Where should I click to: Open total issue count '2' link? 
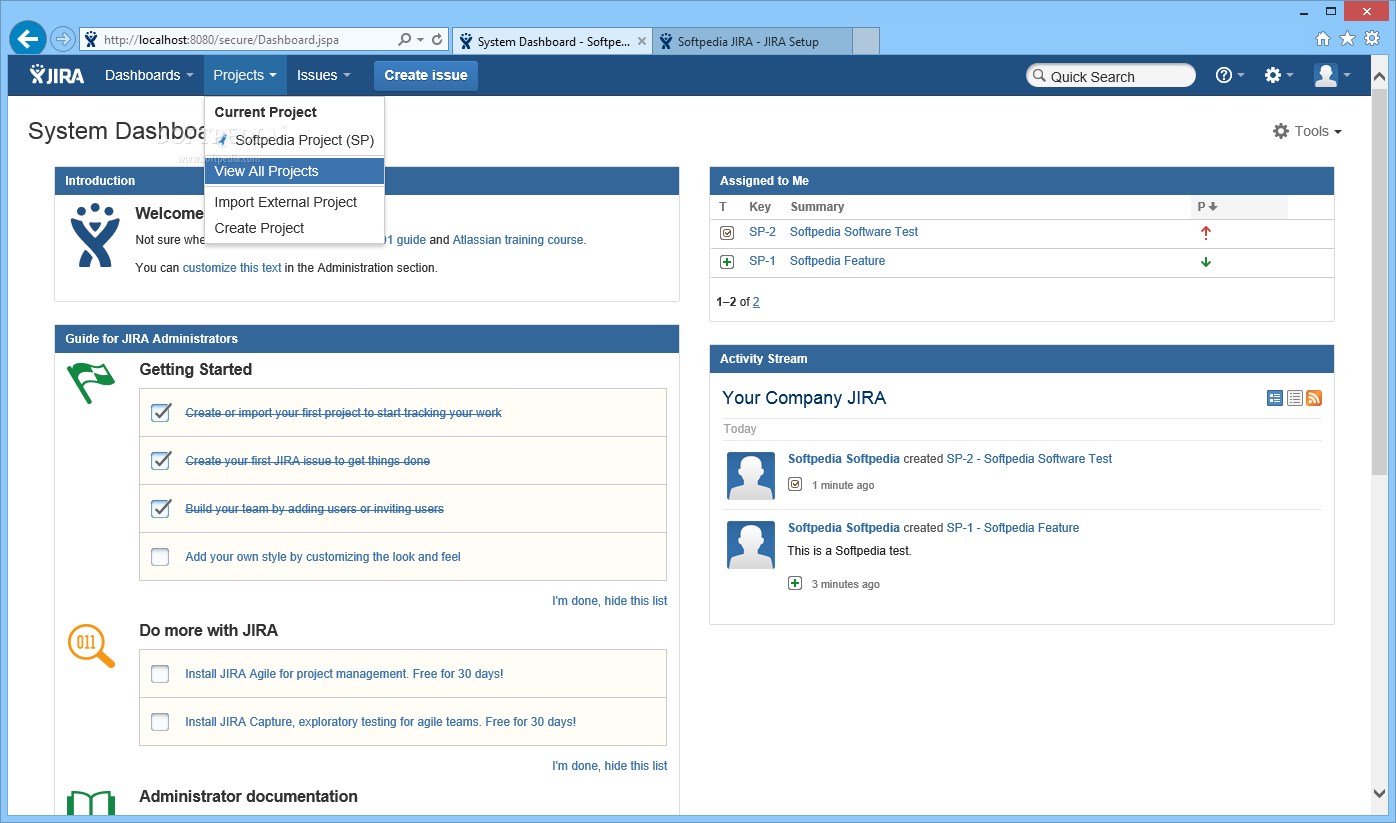point(756,302)
